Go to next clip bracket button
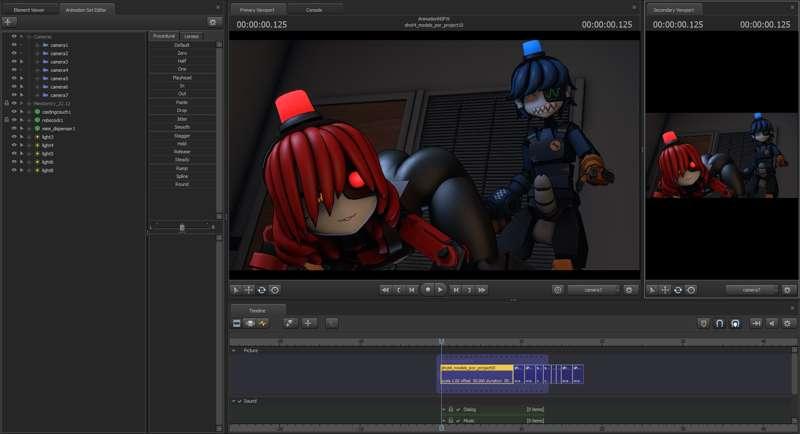 (469, 290)
